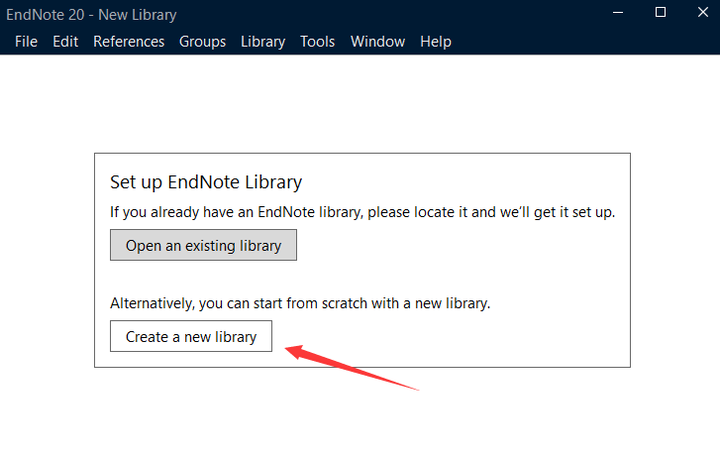720x459 pixels.
Task: Open the Edit menu
Action: 65,42
